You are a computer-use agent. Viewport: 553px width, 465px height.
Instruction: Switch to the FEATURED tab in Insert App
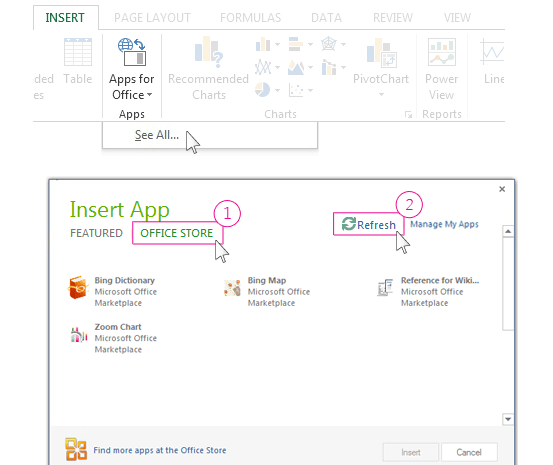pyautogui.click(x=96, y=233)
